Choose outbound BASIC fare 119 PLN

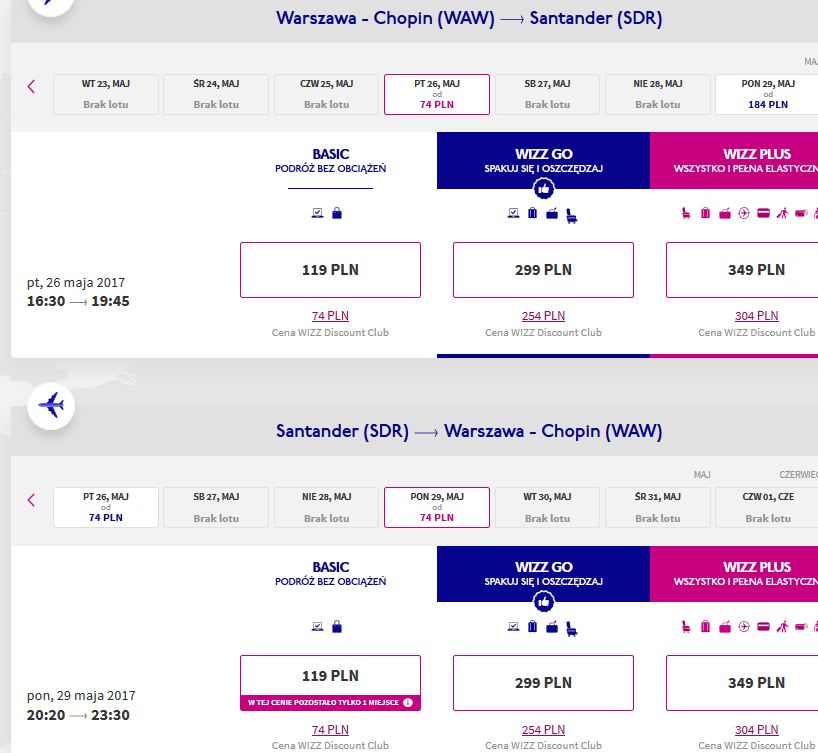(x=330, y=270)
